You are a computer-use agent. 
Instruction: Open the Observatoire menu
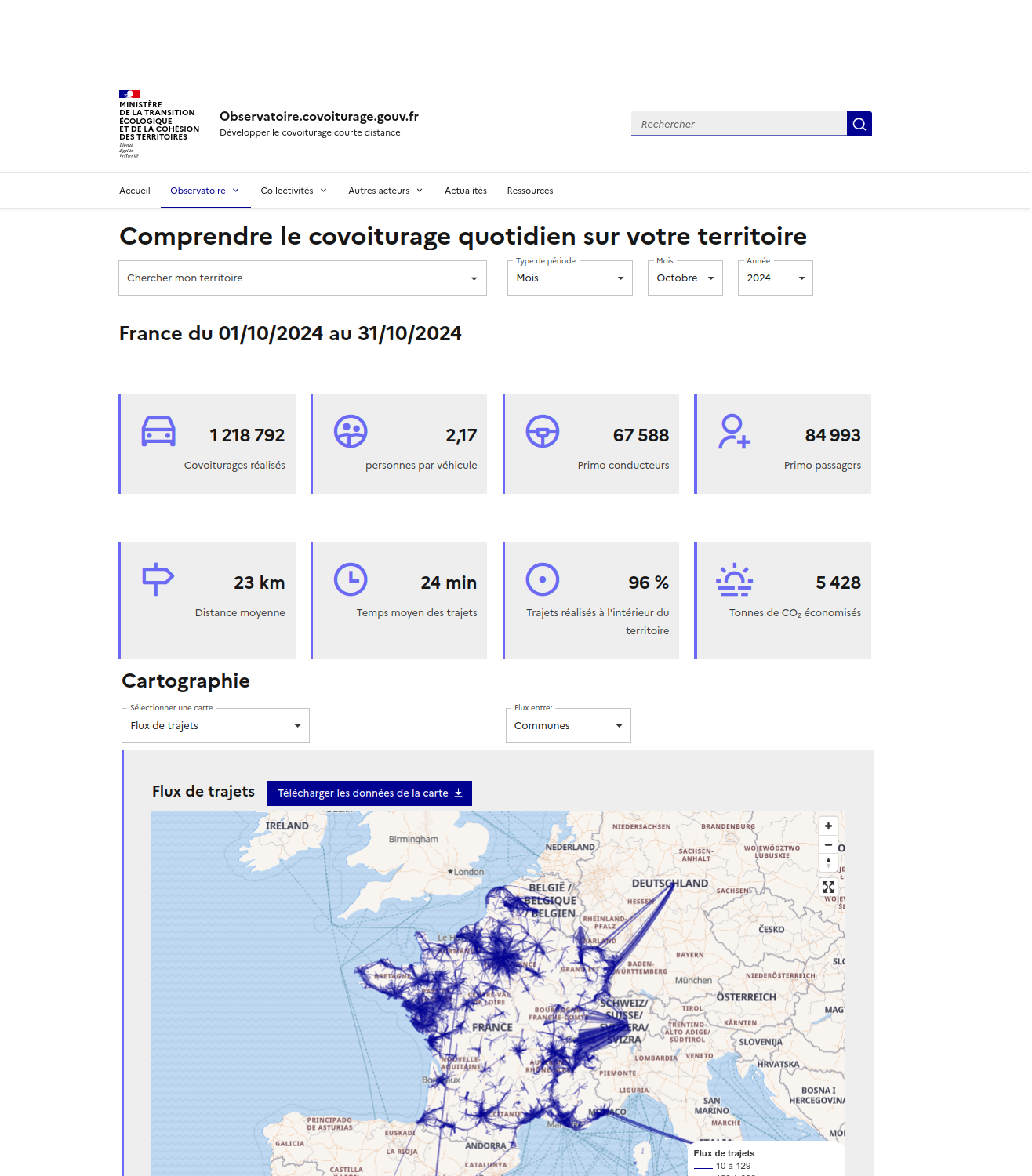tap(205, 191)
